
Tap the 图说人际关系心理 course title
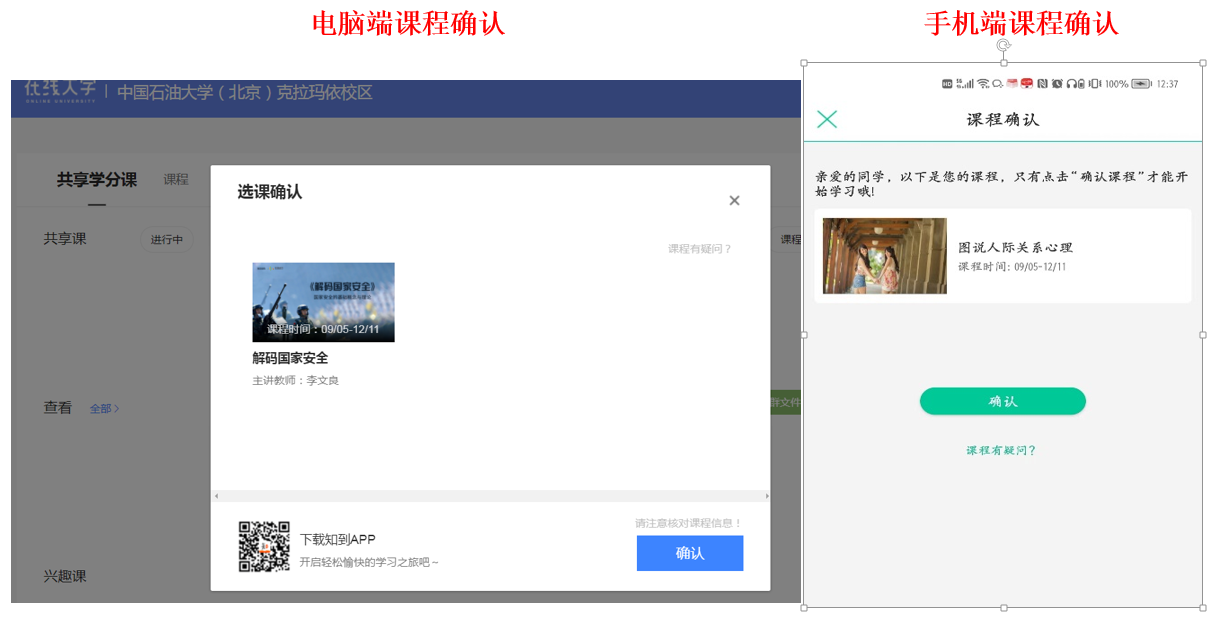pos(1015,248)
